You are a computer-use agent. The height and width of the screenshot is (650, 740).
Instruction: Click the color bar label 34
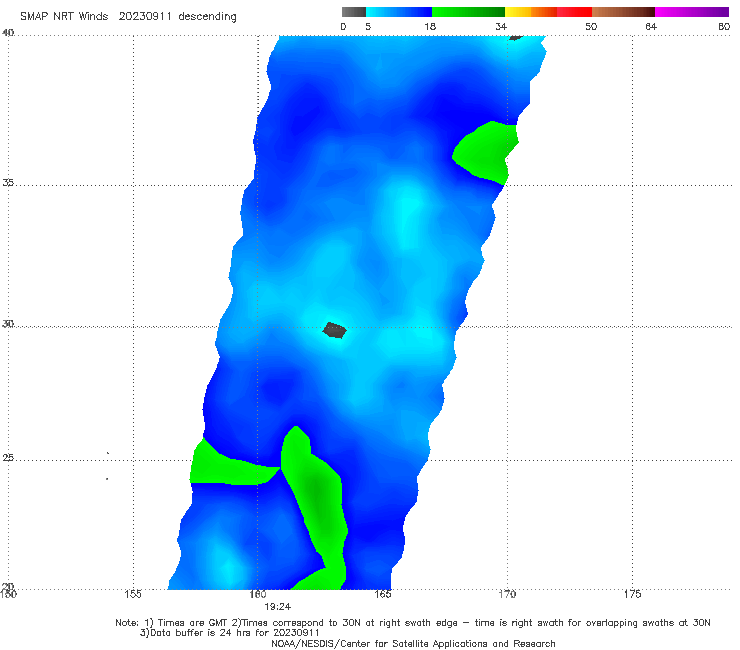click(501, 27)
